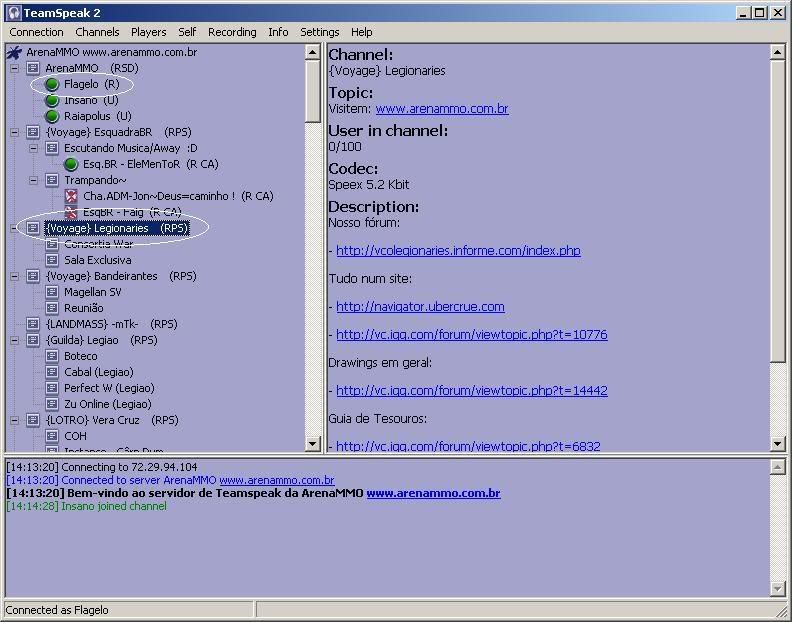The image size is (792, 622).
Task: Click the channel icon of ArenaMMO (RSD)
Action: (x=33, y=68)
